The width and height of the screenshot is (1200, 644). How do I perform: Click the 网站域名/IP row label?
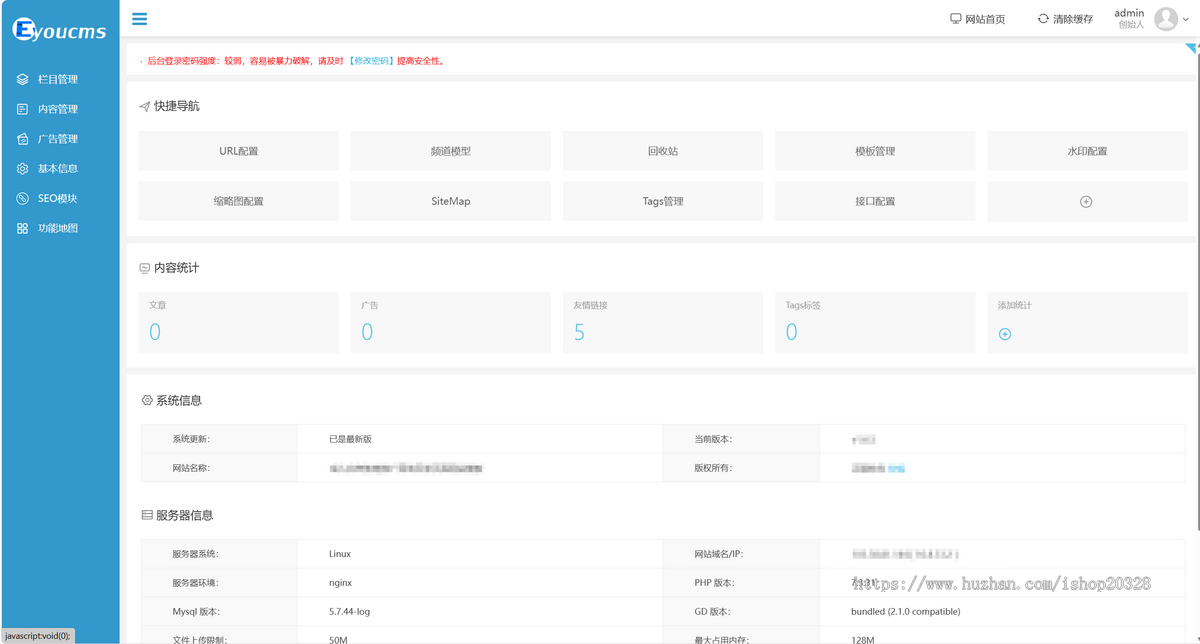click(x=720, y=554)
